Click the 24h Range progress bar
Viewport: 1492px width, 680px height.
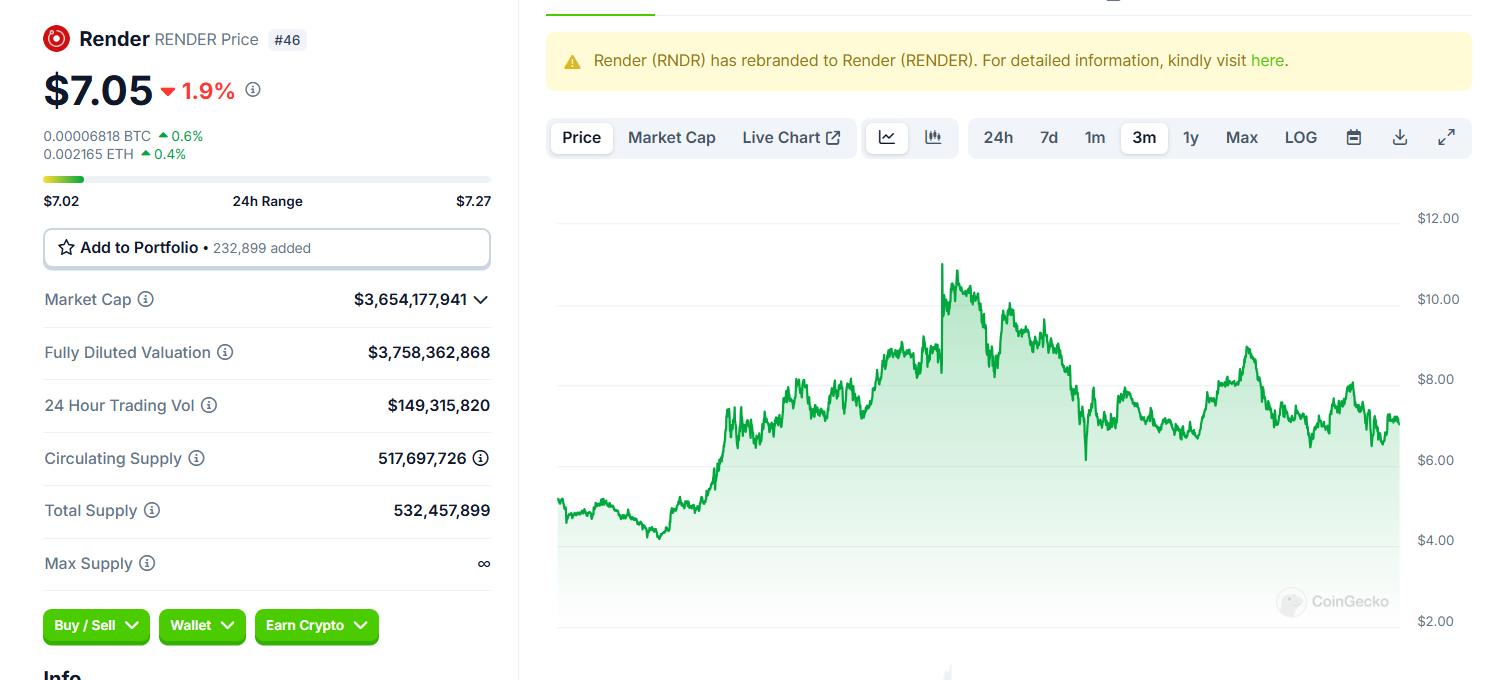pos(267,179)
